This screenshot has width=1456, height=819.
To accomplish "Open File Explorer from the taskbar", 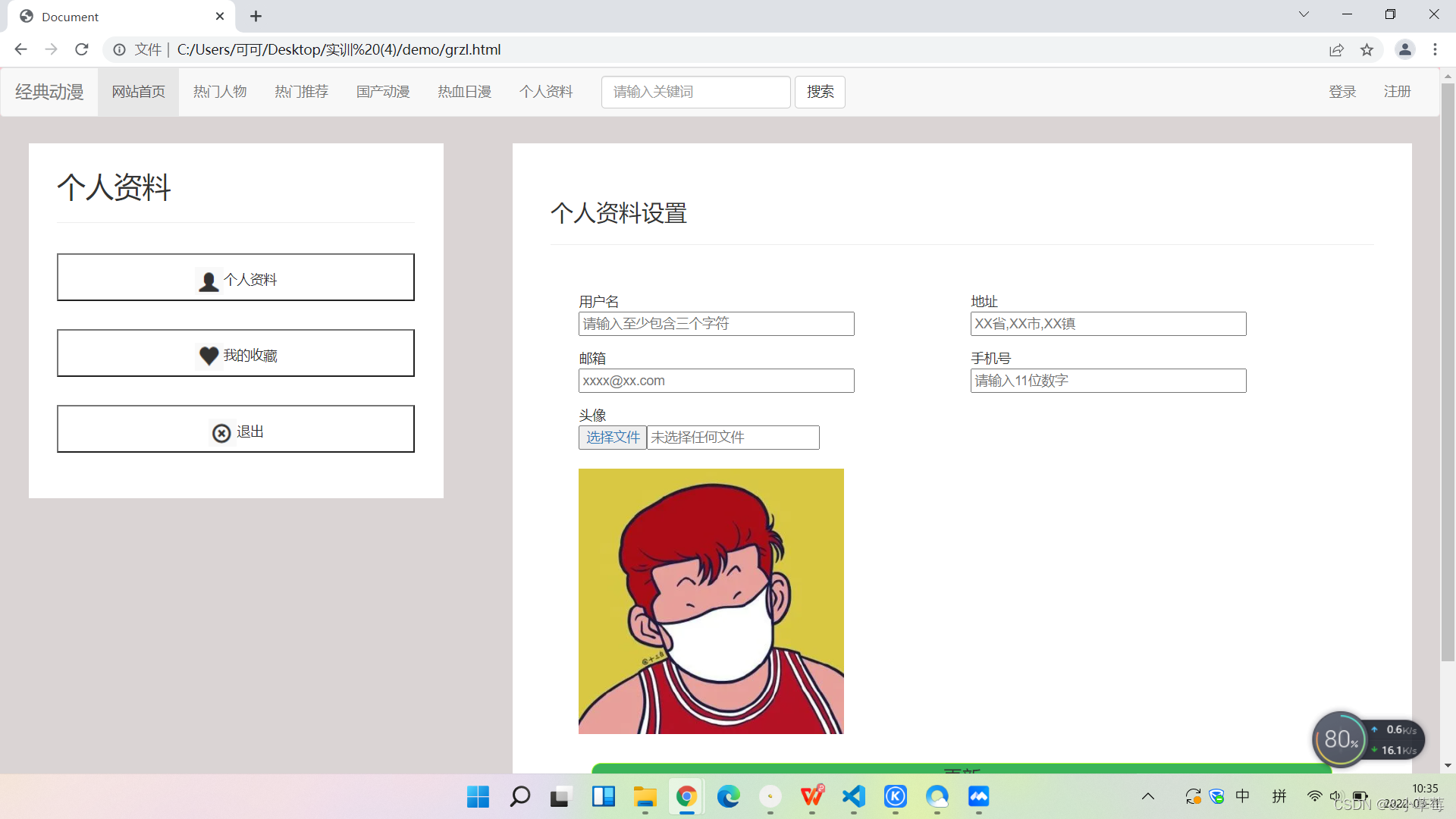I will 645,796.
